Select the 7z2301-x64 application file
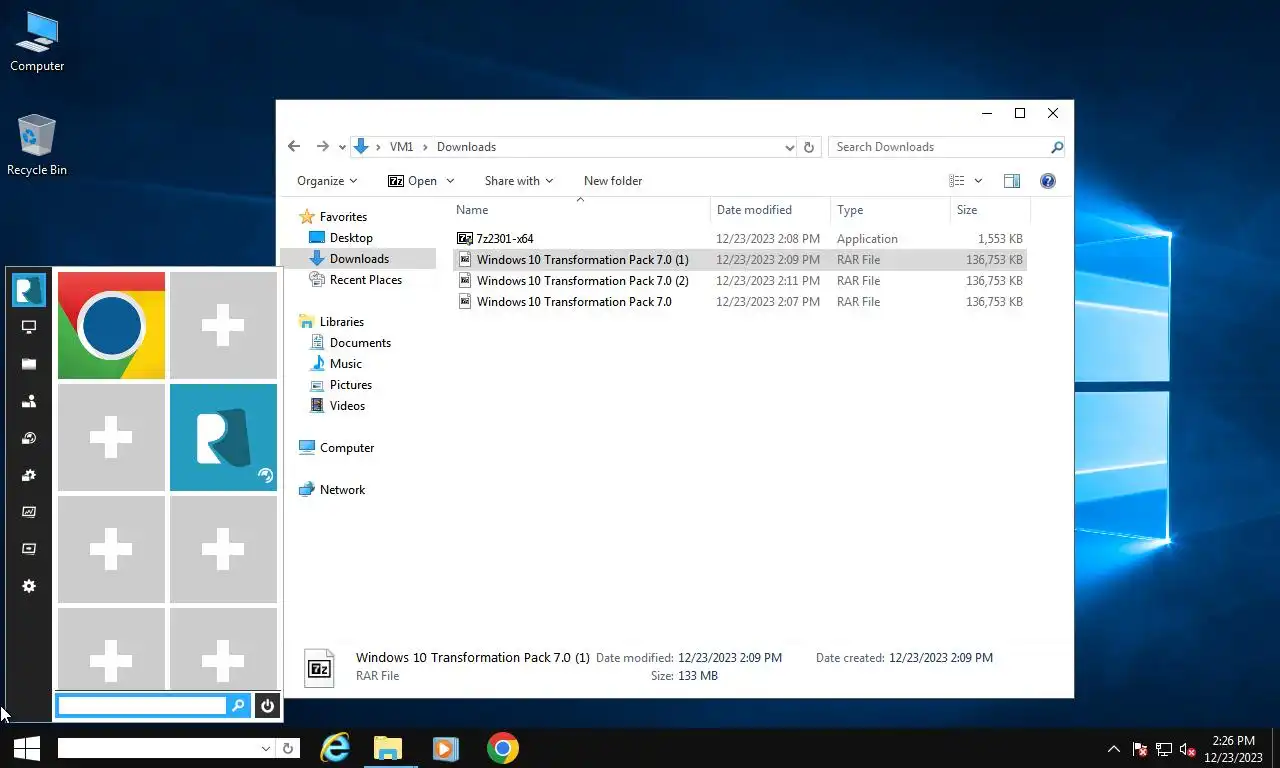 pos(740,239)
